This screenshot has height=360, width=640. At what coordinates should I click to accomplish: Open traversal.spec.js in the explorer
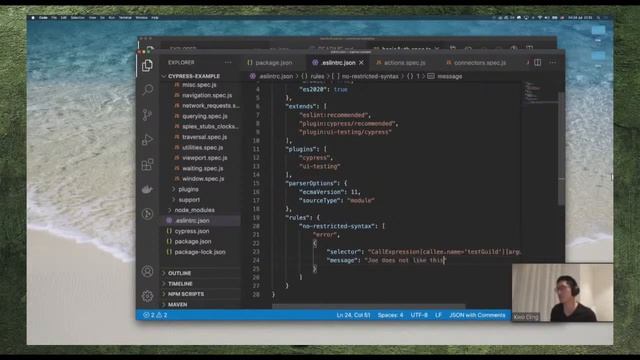tap(204, 137)
